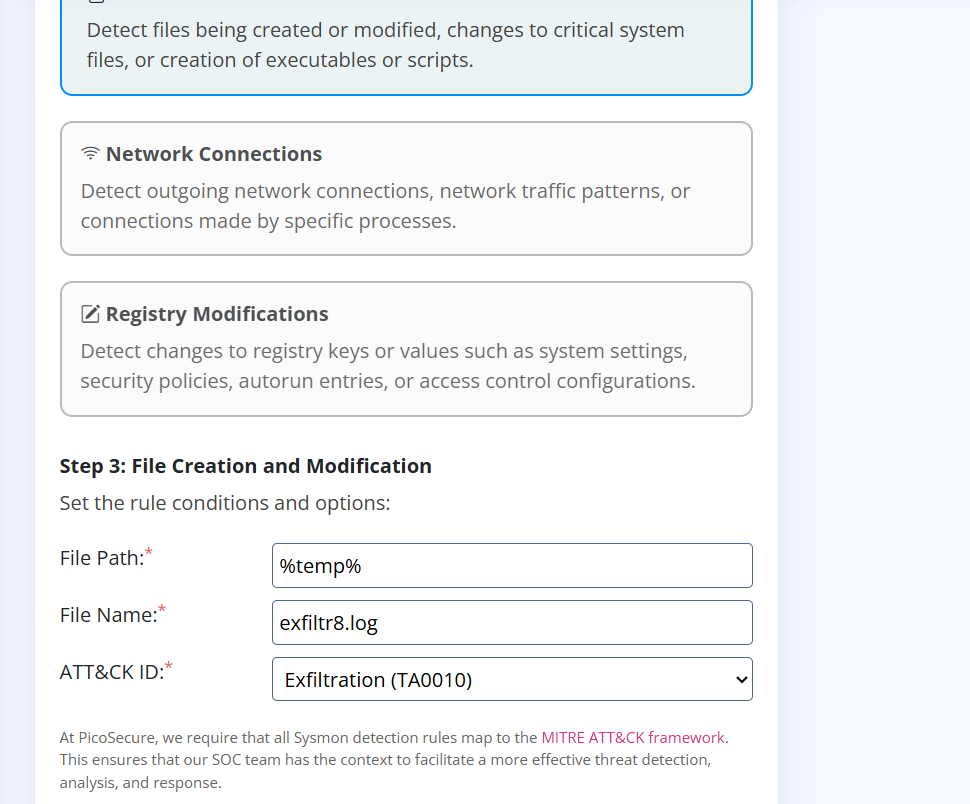Click the edit pencil icon beside Registry Modifications
The image size is (970, 804).
click(91, 314)
